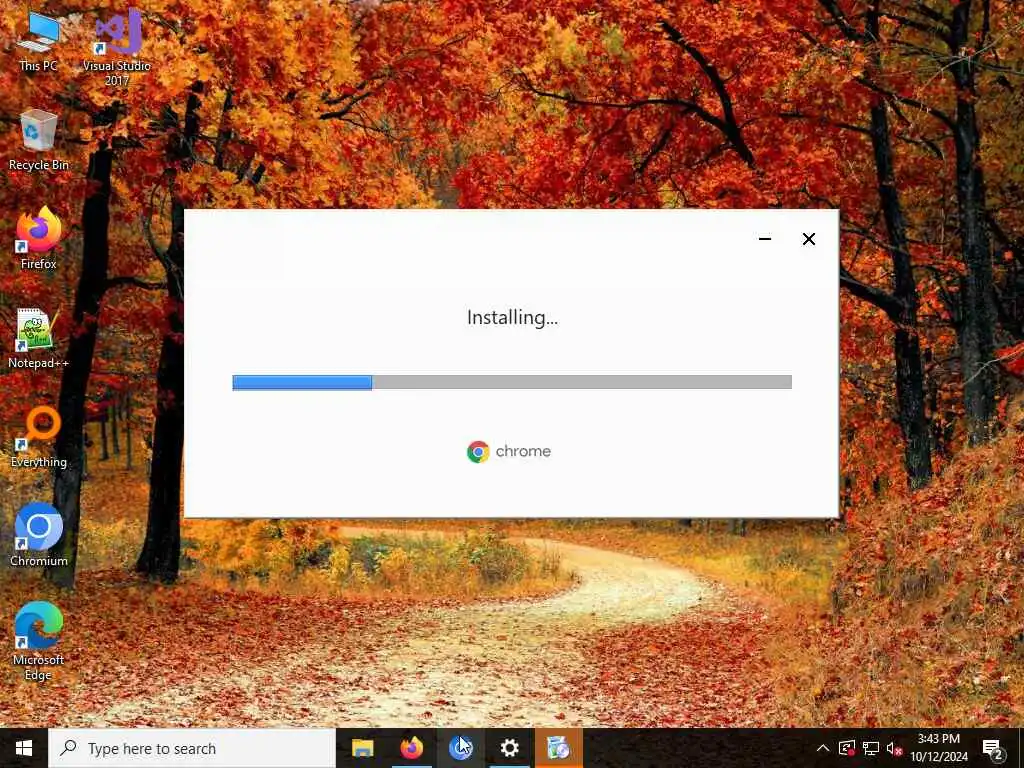Viewport: 1024px width, 768px height.
Task: Select the Recycle Bin desktop icon
Action: (39, 140)
